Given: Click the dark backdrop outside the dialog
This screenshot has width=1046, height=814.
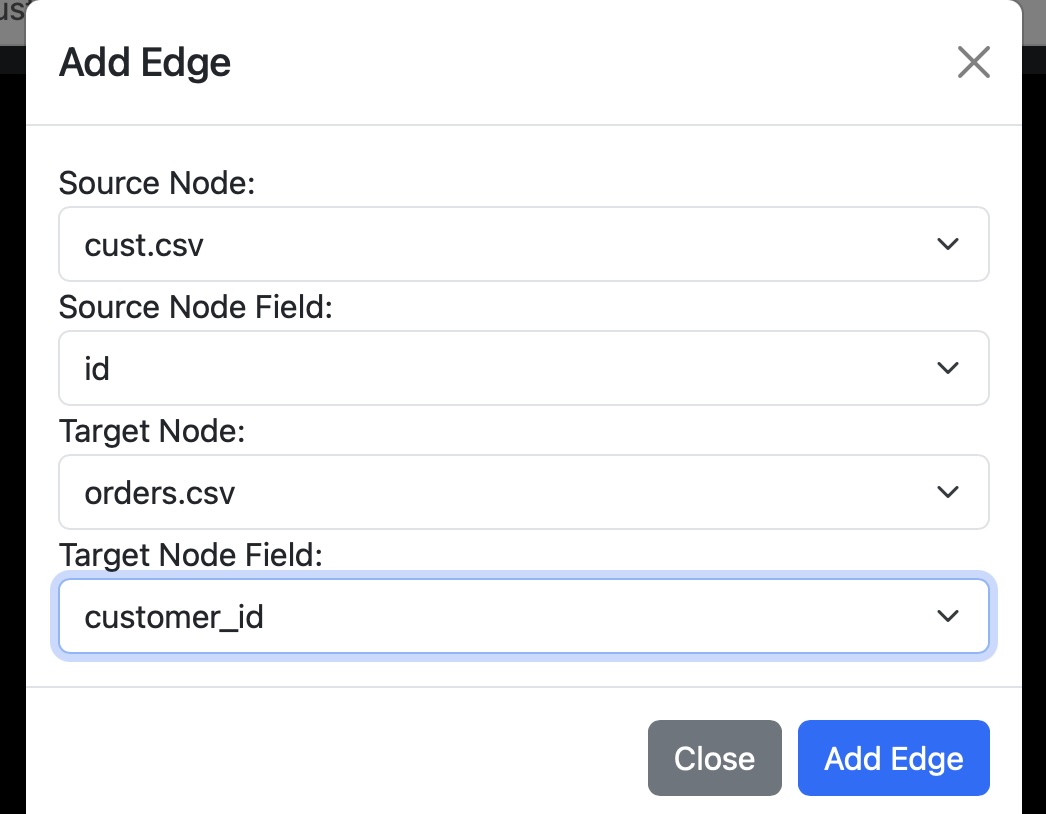Looking at the screenshot, I should click(11, 400).
